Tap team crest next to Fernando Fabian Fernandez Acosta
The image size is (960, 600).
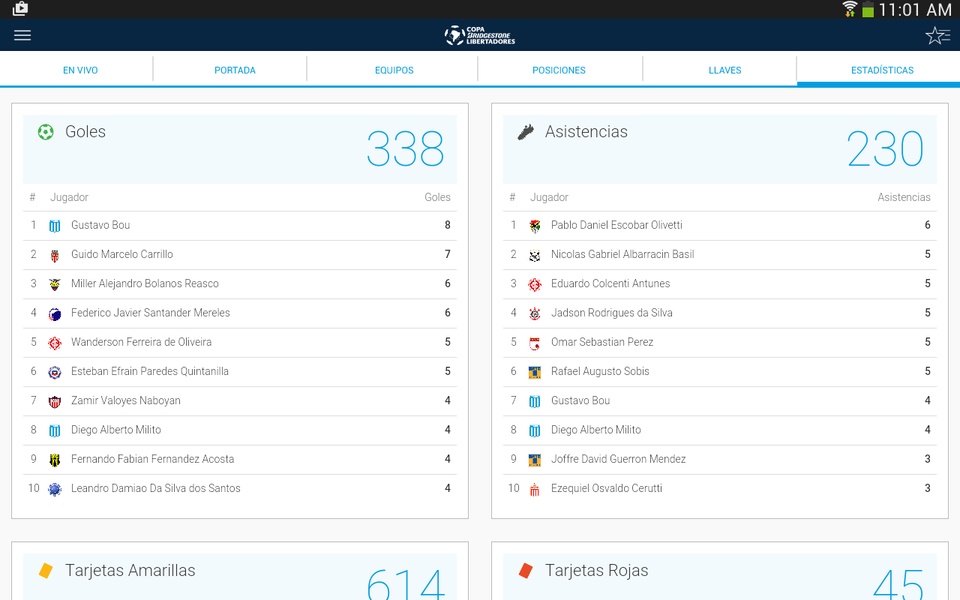pos(54,460)
